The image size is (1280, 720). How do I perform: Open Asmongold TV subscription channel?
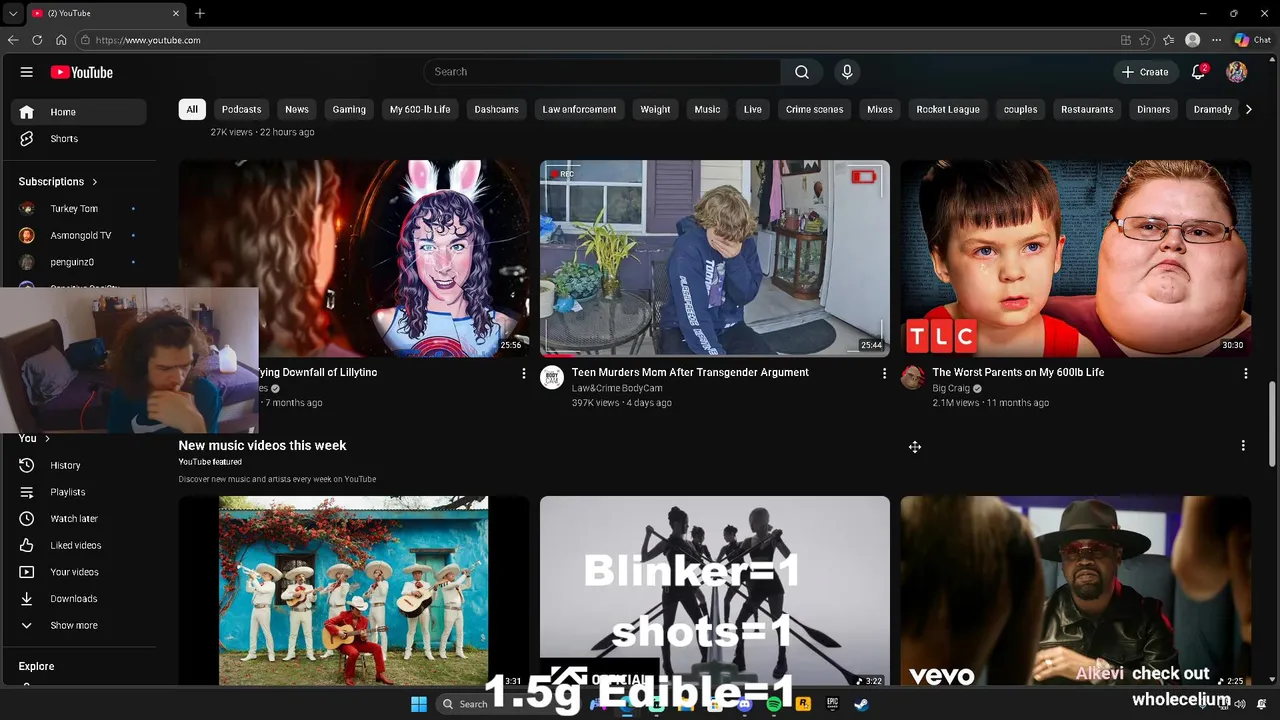(x=79, y=235)
